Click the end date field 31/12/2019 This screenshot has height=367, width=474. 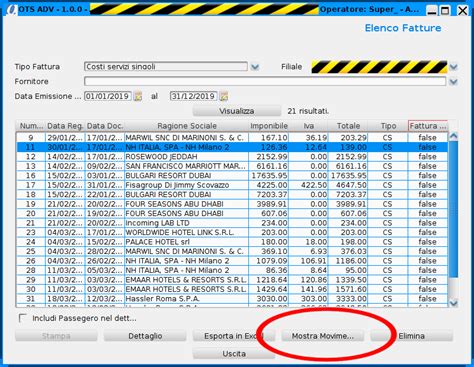(194, 96)
